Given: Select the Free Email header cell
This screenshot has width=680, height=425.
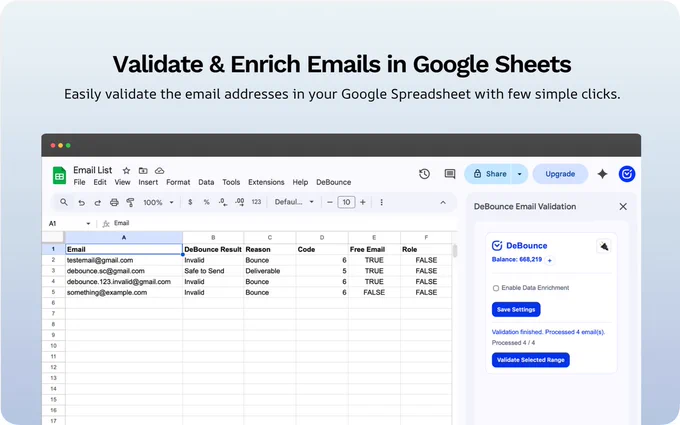Looking at the screenshot, I should pyautogui.click(x=374, y=249).
